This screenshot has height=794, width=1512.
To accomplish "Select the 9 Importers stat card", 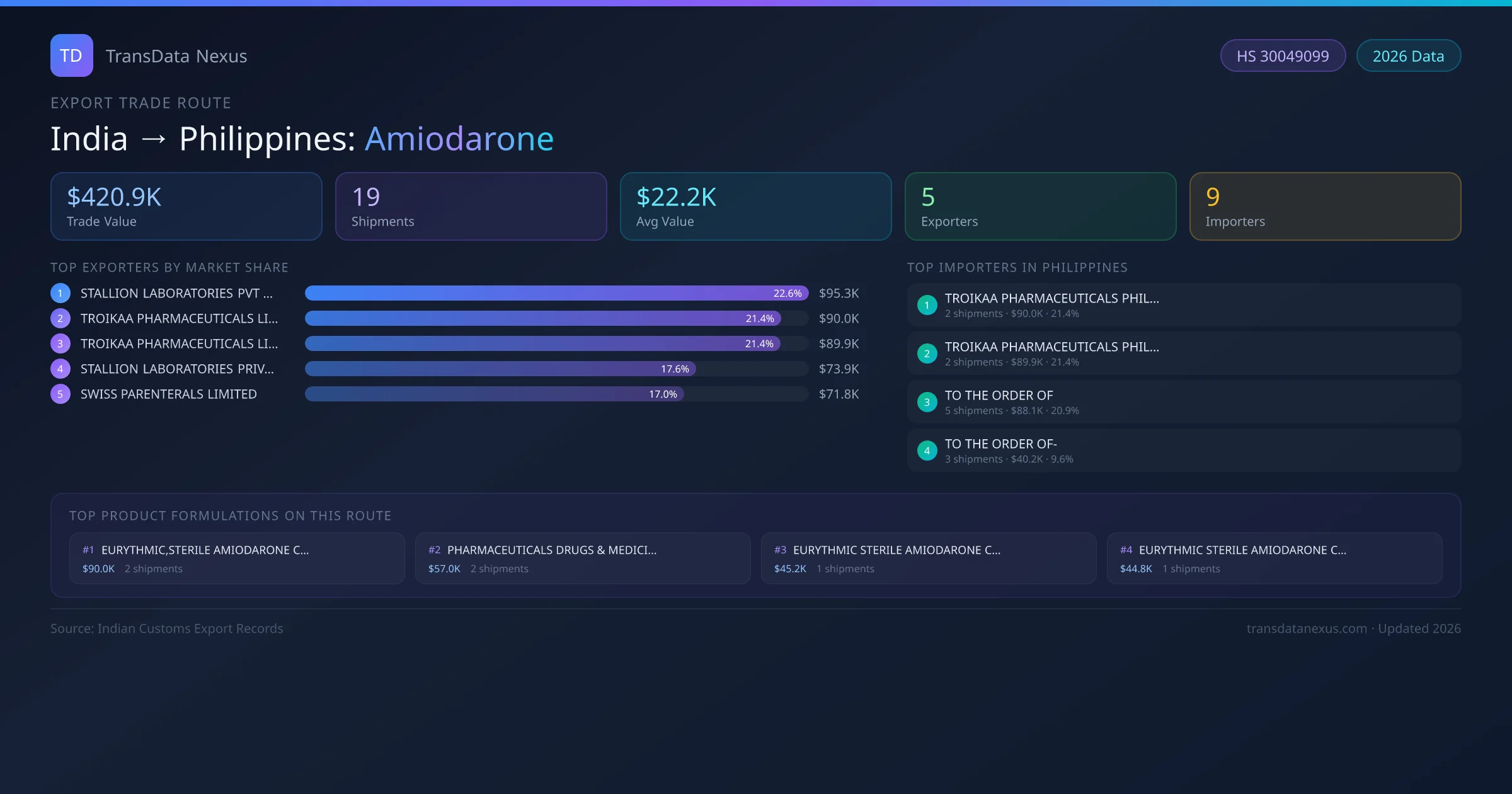I will point(1325,207).
